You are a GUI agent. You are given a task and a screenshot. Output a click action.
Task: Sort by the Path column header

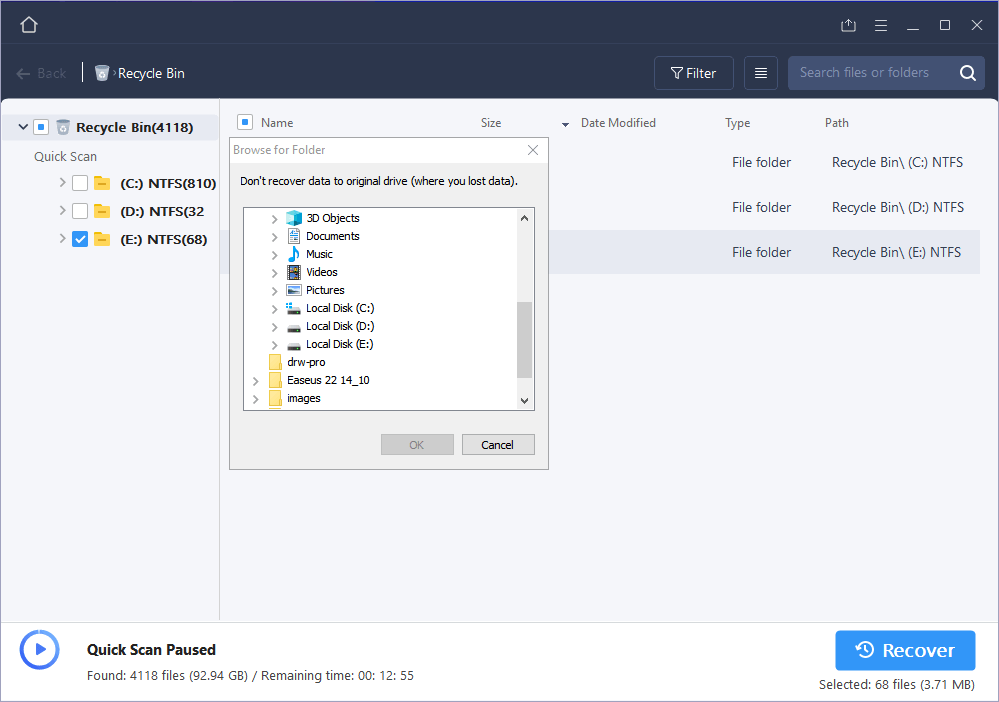point(837,123)
